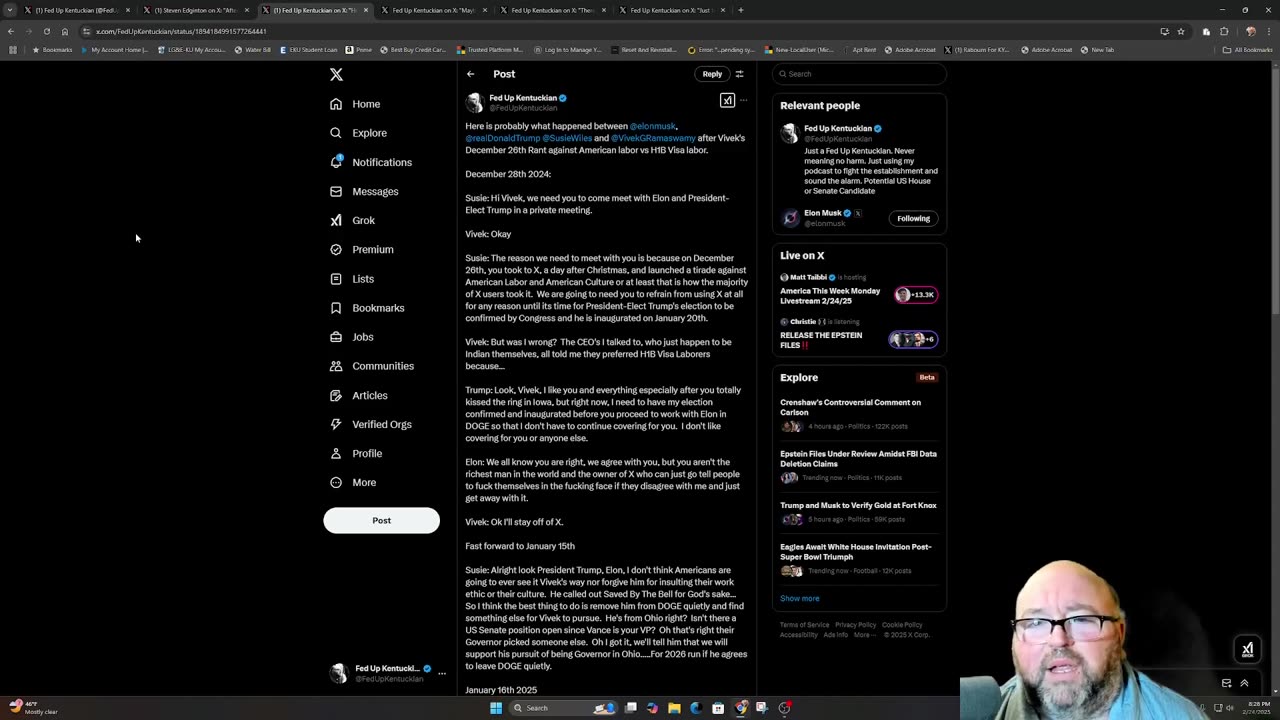Open Microsoft Store from taskbar
This screenshot has height=720, width=1280.
click(718, 708)
